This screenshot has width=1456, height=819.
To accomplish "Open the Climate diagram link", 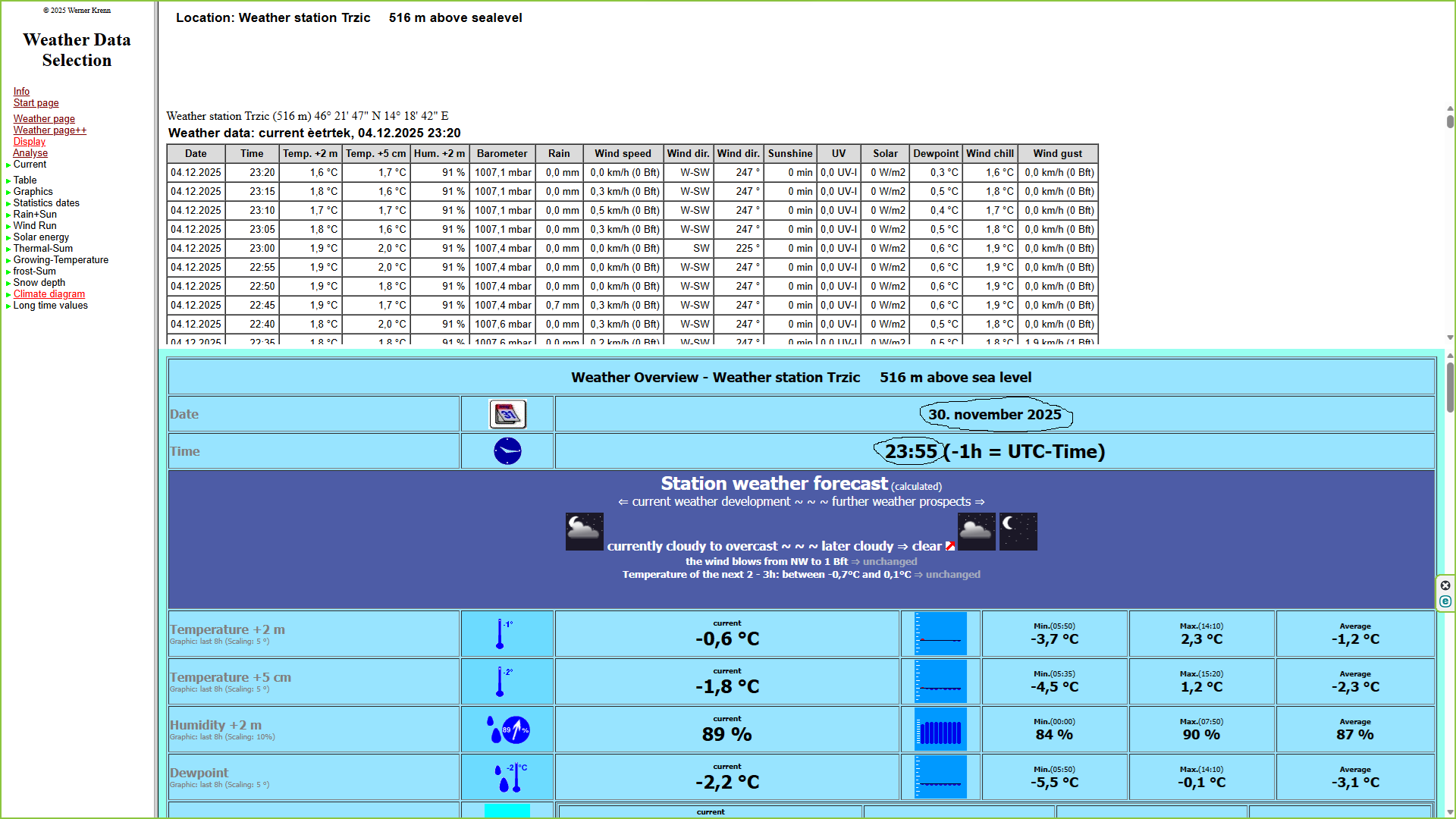I will (49, 294).
